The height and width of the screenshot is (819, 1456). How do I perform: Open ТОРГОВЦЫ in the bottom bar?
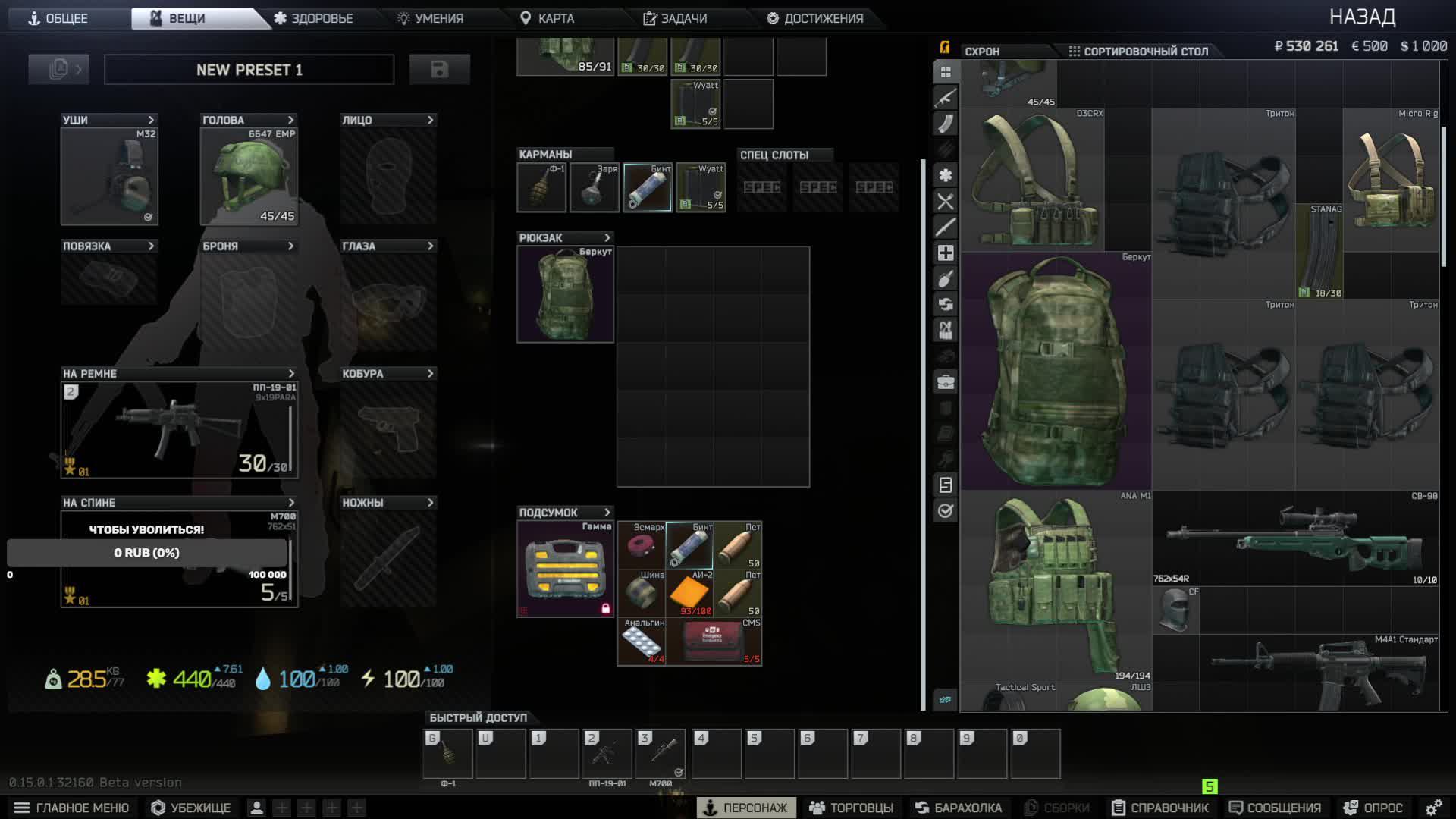point(851,808)
